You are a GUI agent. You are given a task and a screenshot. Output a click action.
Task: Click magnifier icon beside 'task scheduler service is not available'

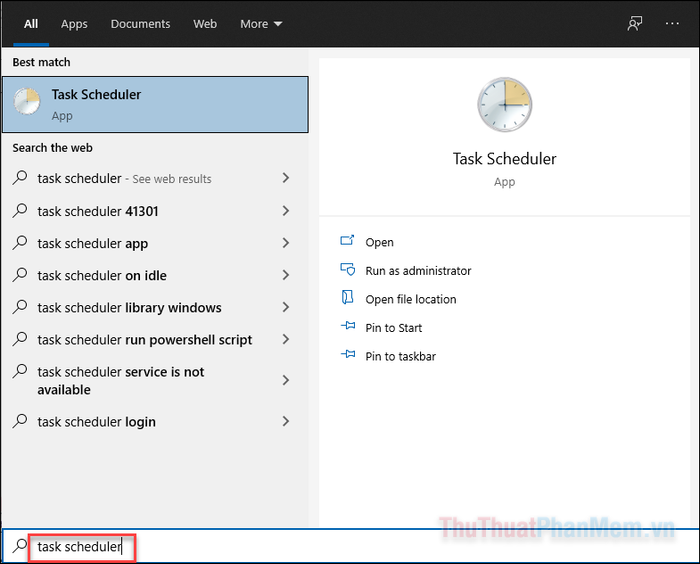point(20,371)
